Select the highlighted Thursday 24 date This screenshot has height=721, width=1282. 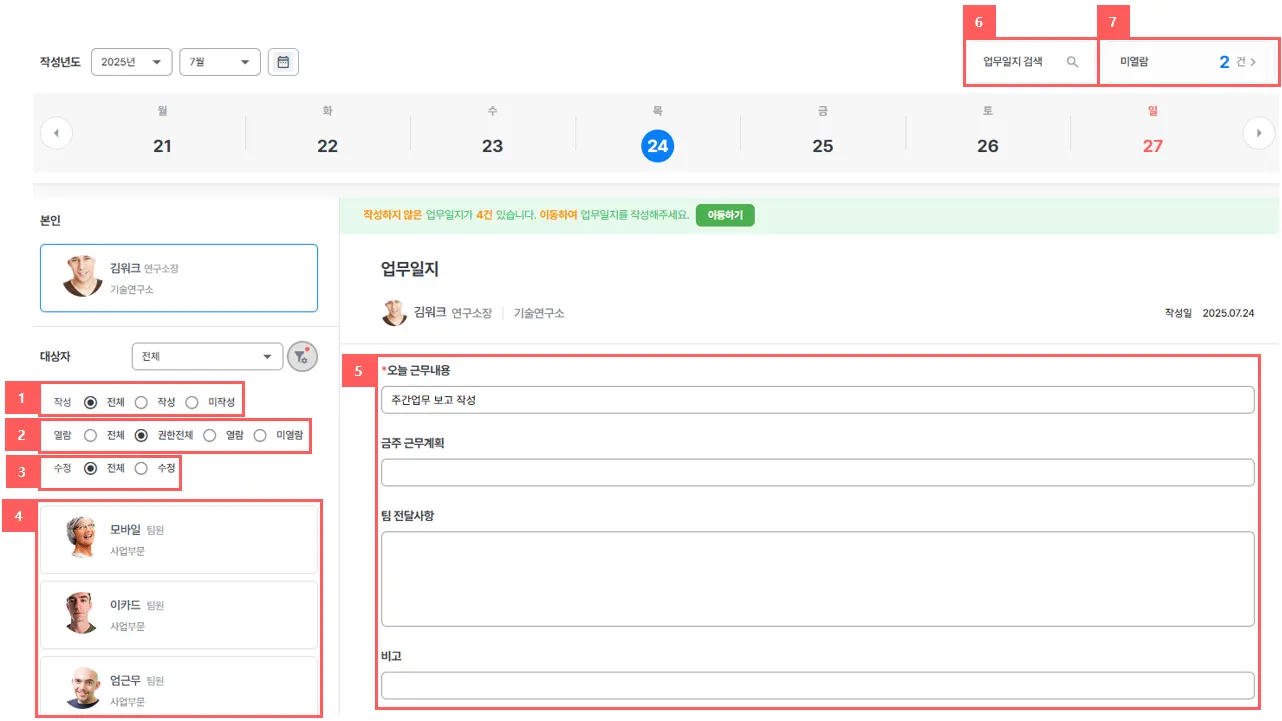(658, 146)
